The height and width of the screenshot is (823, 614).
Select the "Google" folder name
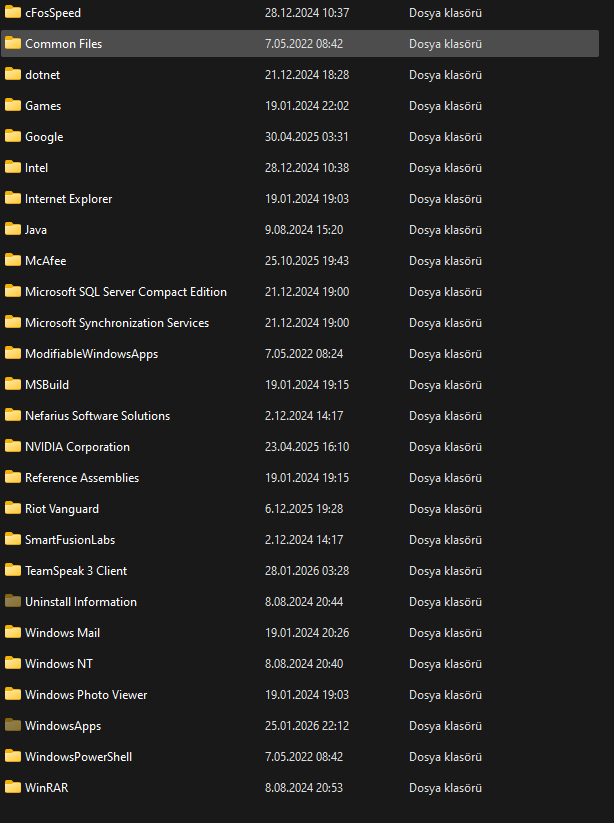pyautogui.click(x=44, y=137)
